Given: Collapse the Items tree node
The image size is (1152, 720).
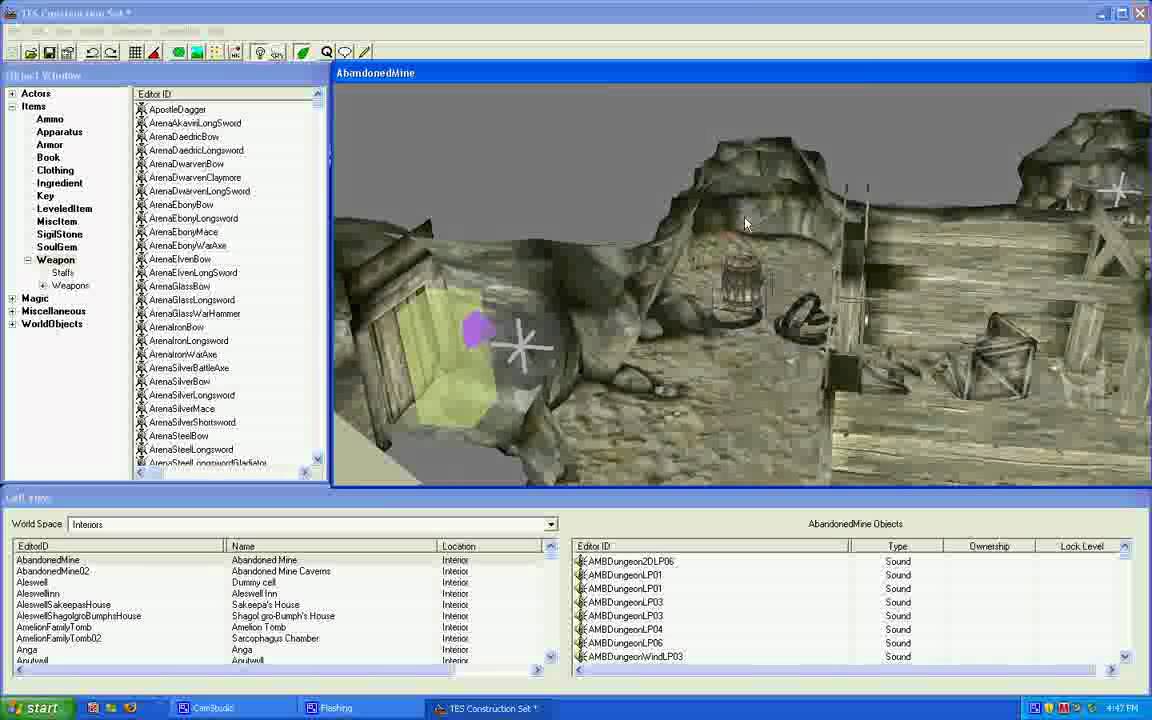Looking at the screenshot, I should click(12, 107).
